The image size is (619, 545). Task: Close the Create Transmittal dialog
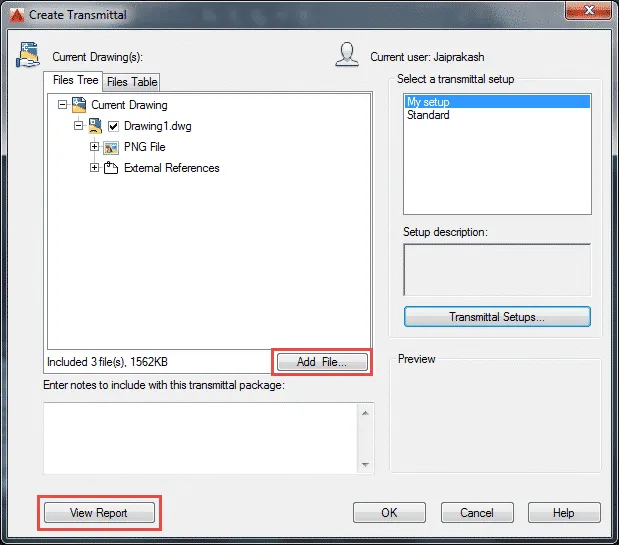[588, 10]
